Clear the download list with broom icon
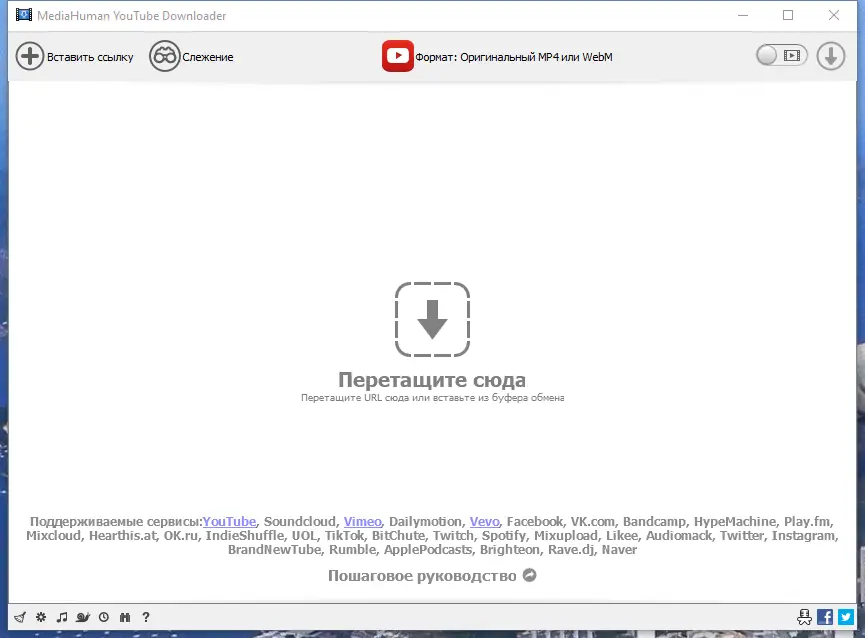Screen dimensions: 865x638 point(20,617)
